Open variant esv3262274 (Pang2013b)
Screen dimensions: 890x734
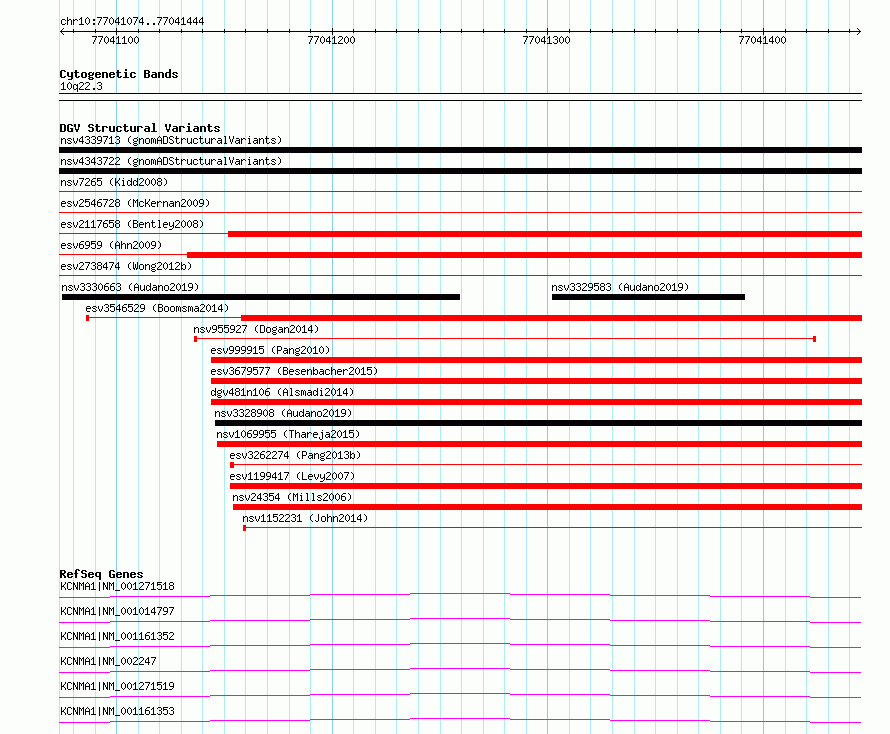point(295,455)
